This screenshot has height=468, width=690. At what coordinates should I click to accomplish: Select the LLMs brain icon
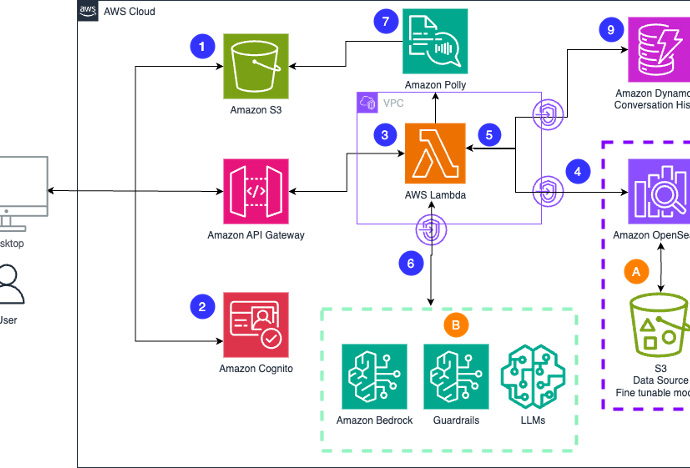point(532,376)
